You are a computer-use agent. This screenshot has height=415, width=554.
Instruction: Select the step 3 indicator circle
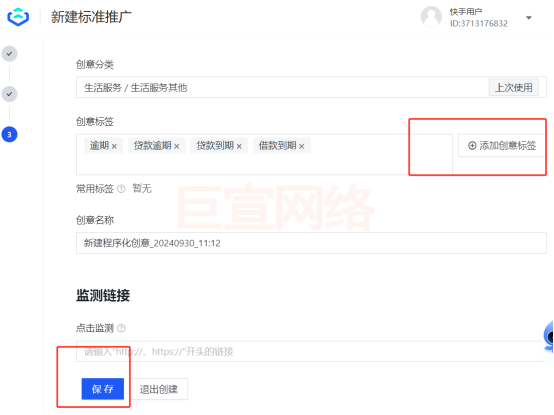[x=10, y=135]
